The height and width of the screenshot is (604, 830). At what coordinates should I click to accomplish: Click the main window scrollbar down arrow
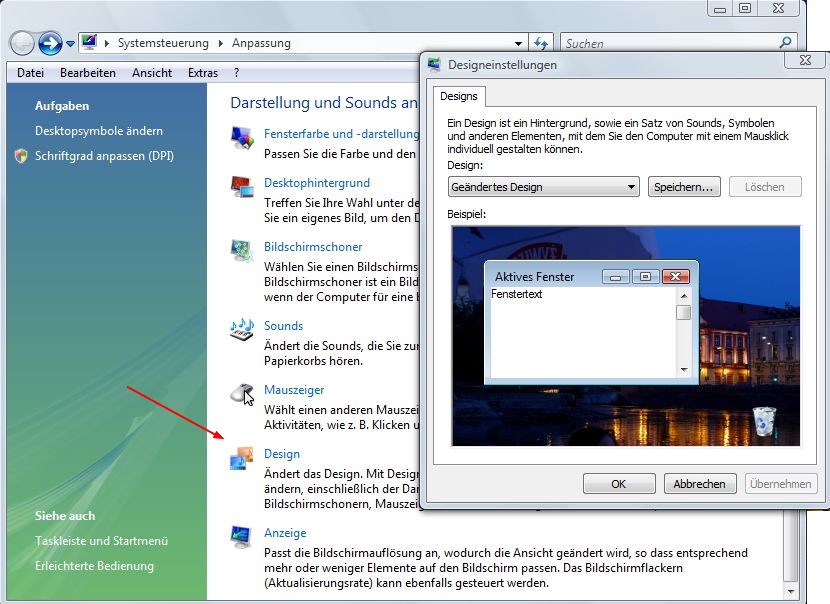tap(790, 591)
